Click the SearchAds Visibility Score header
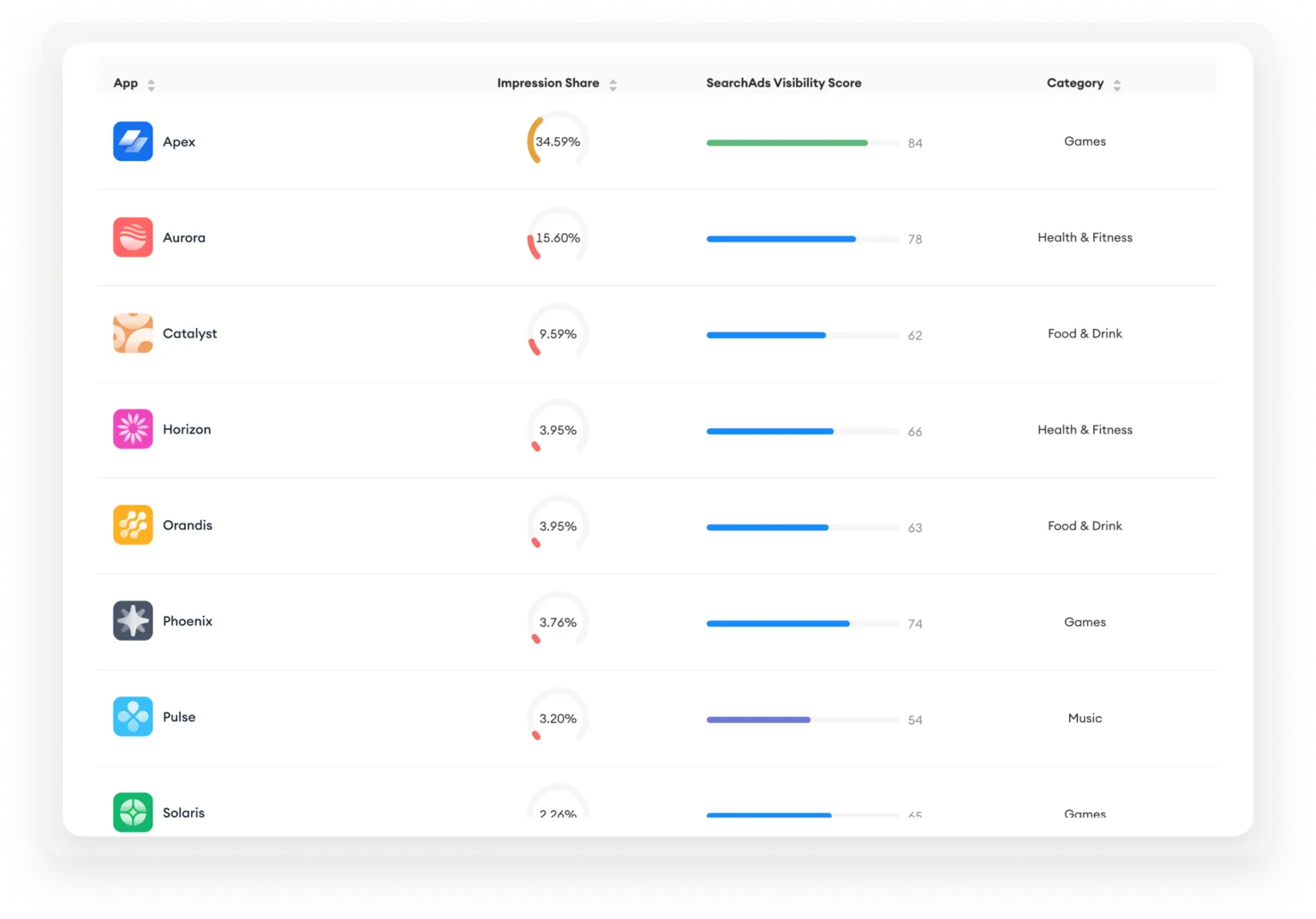Viewport: 1316px width, 919px height. coord(783,83)
